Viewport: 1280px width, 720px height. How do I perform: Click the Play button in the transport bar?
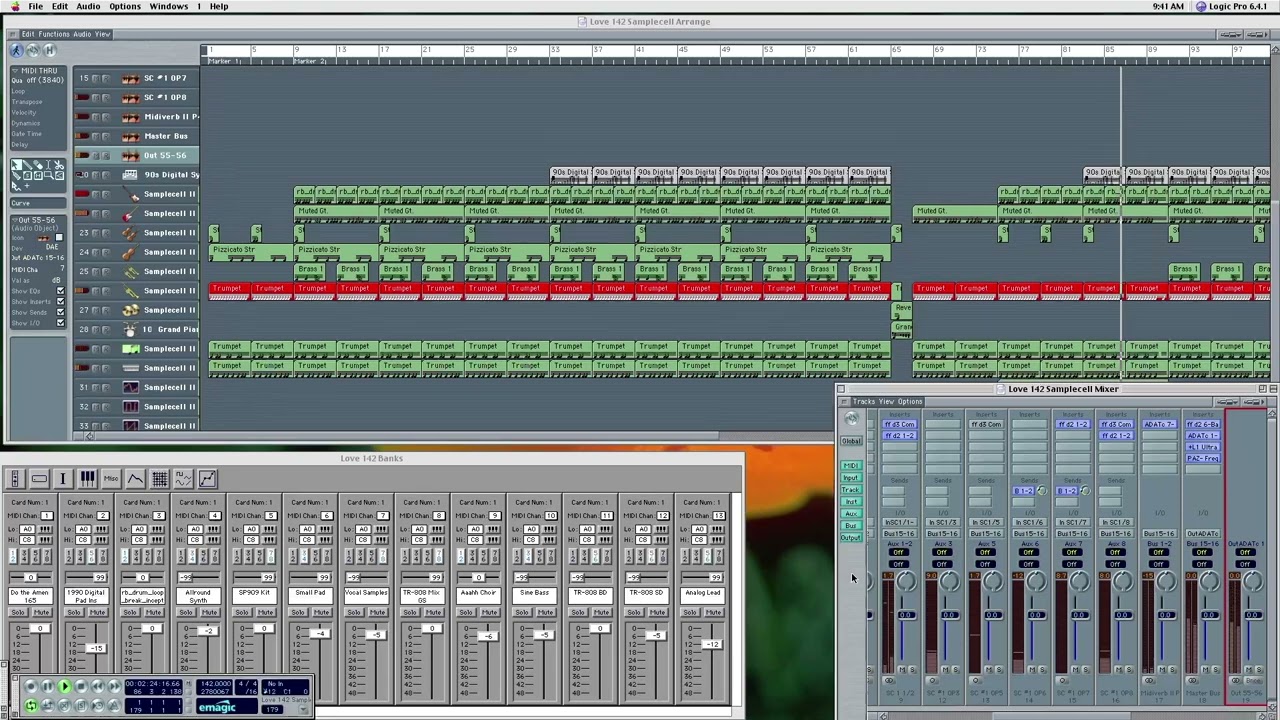[65, 686]
